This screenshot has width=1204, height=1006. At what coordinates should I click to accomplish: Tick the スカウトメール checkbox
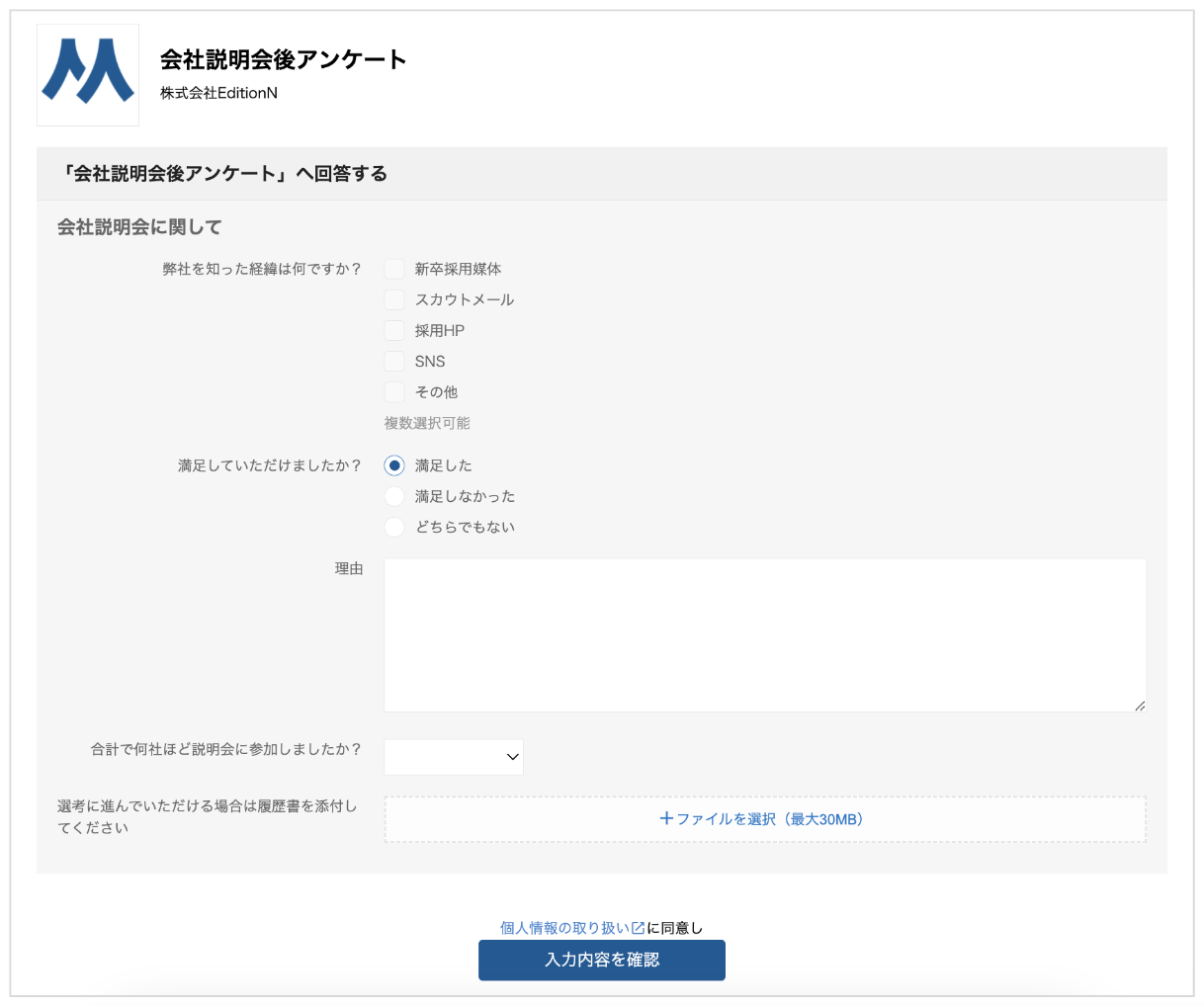(394, 299)
